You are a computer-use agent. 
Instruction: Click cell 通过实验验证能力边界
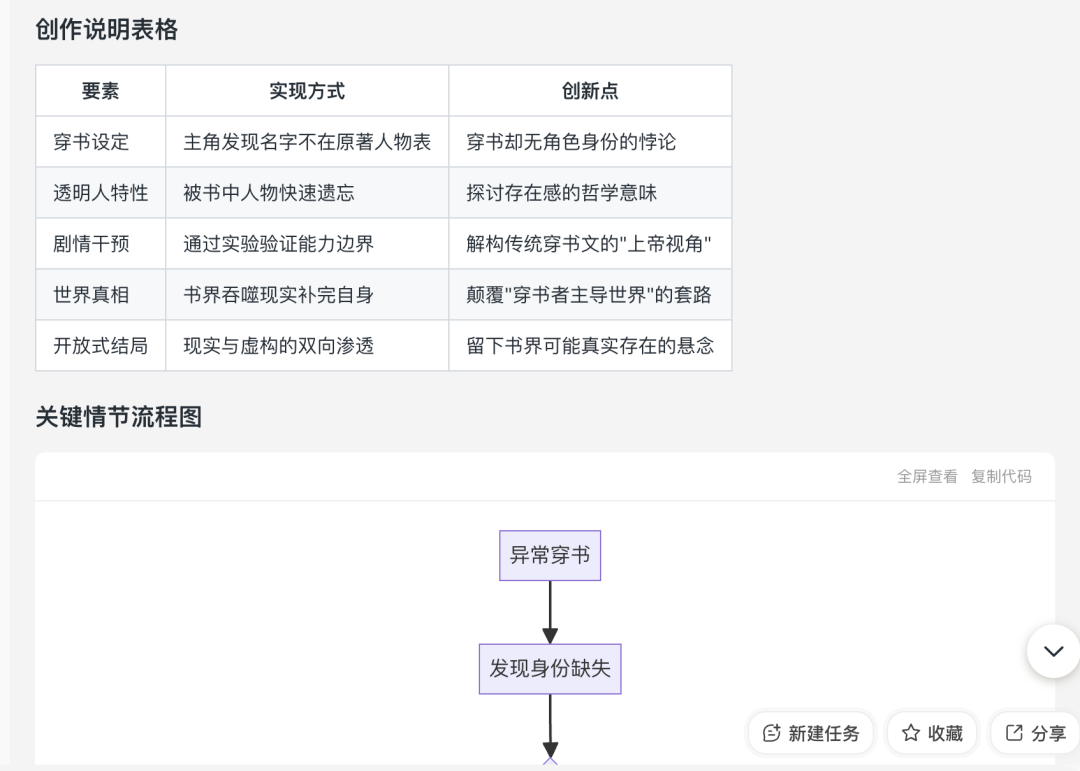coord(307,244)
